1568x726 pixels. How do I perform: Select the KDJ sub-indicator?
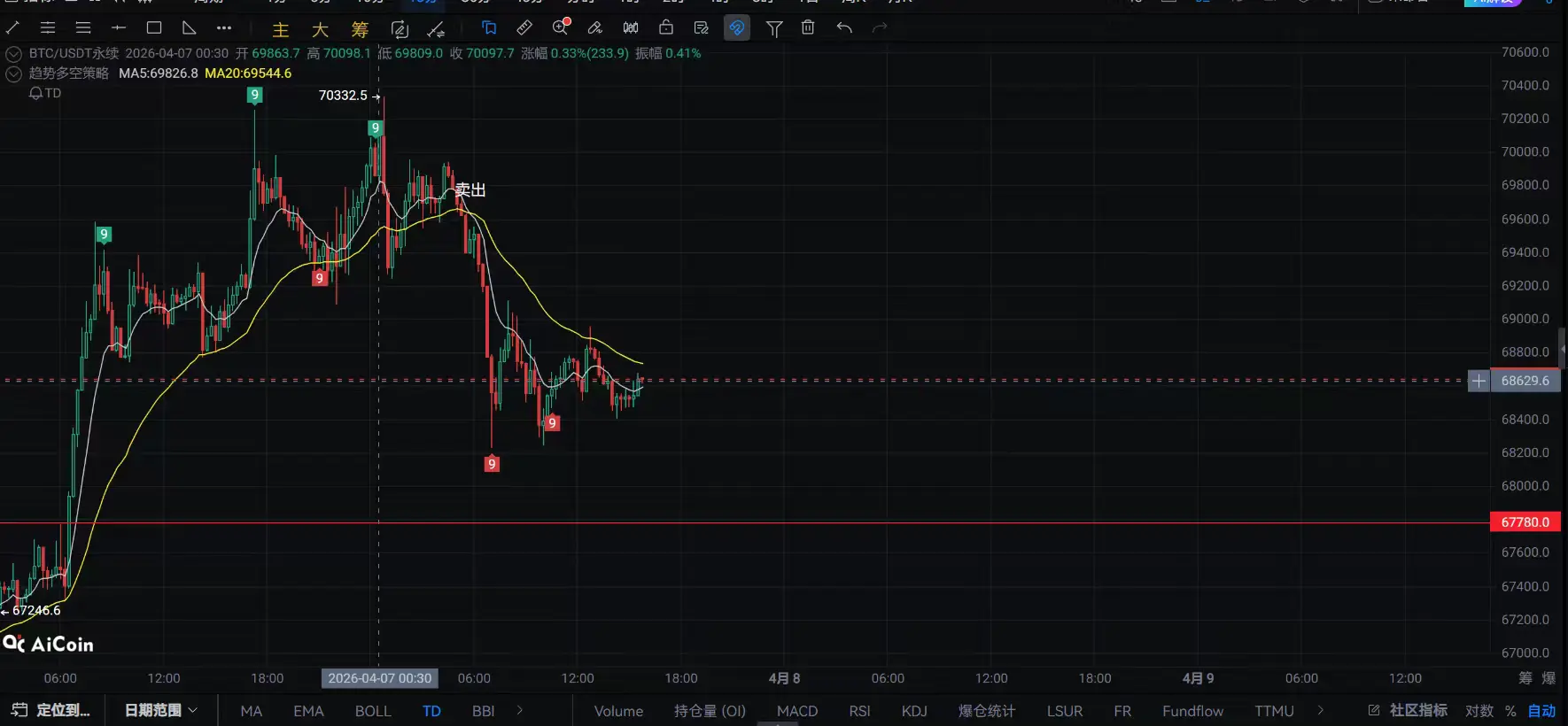(x=914, y=711)
